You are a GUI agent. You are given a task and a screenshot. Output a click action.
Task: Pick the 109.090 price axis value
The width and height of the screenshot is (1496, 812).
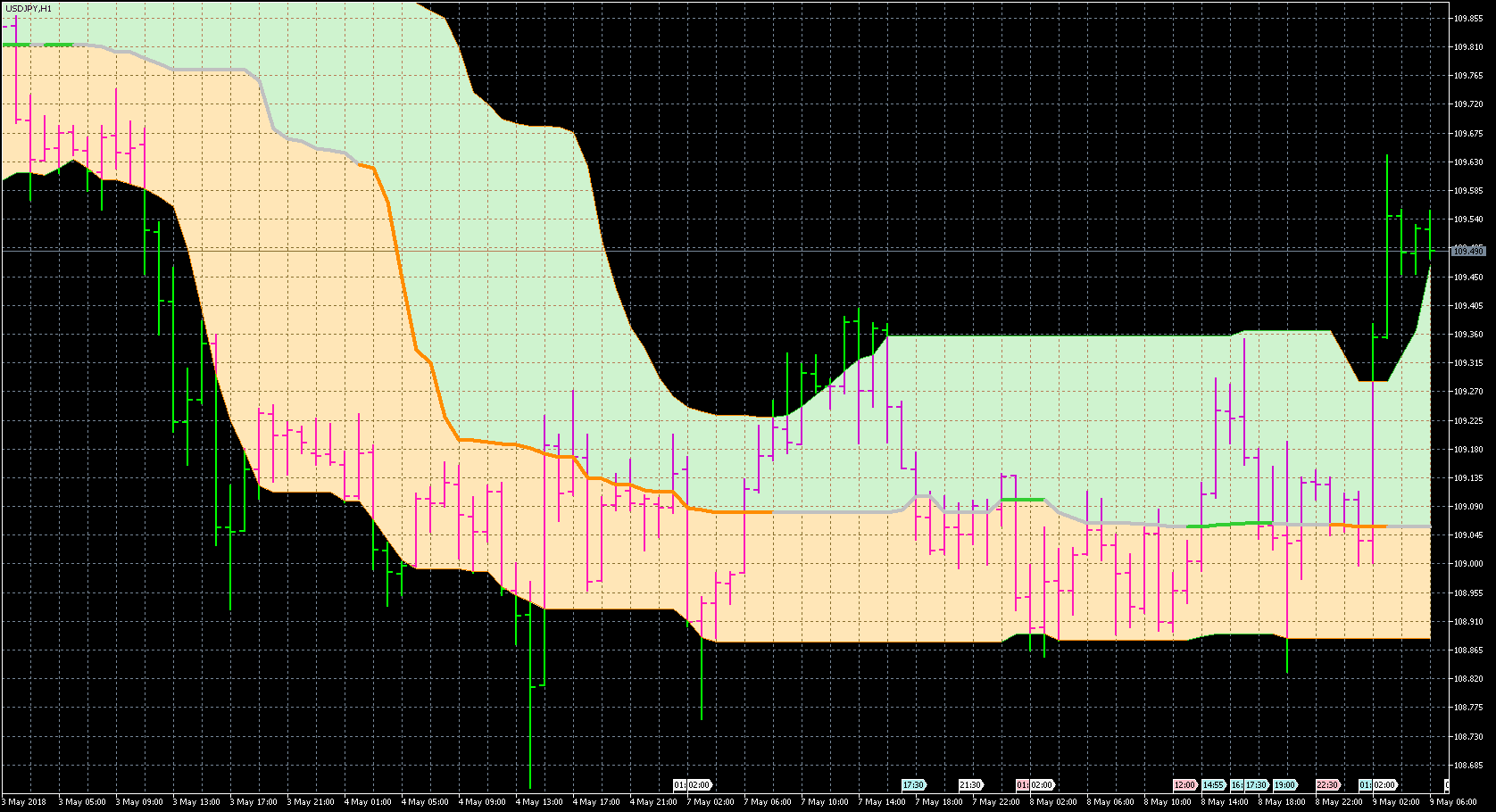[1468, 507]
